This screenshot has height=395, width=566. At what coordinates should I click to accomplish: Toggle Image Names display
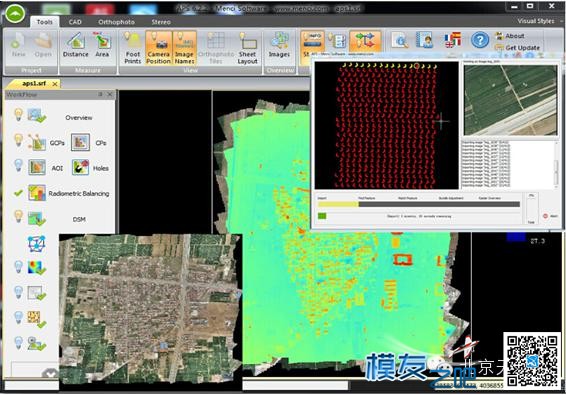pos(184,48)
